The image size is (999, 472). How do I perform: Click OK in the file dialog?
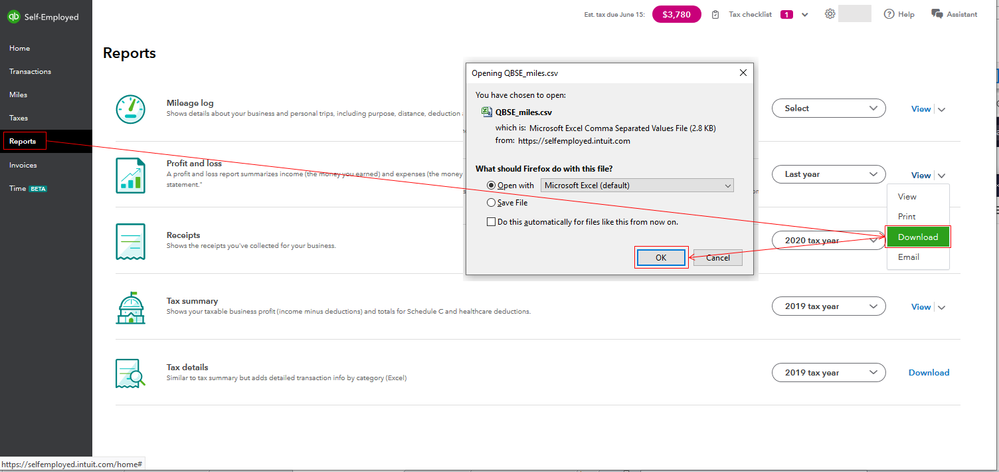(661, 257)
